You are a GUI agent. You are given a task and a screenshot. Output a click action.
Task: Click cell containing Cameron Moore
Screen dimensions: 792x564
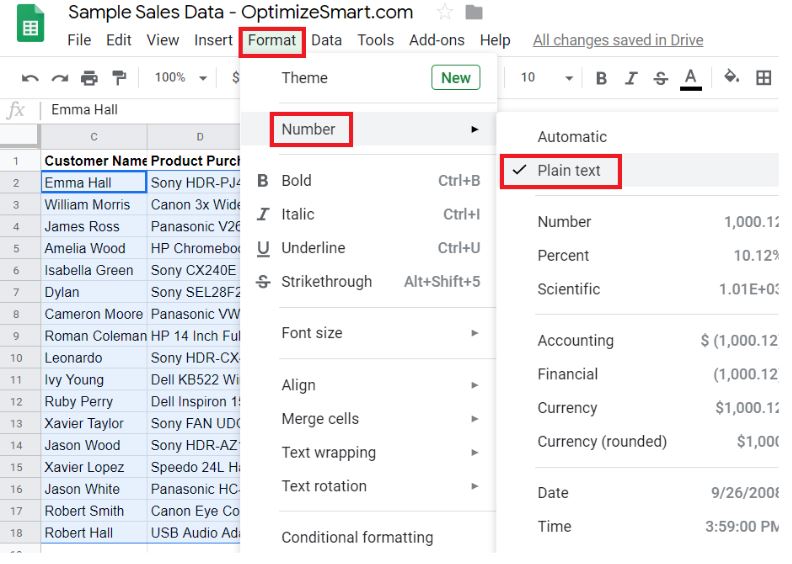click(94, 314)
